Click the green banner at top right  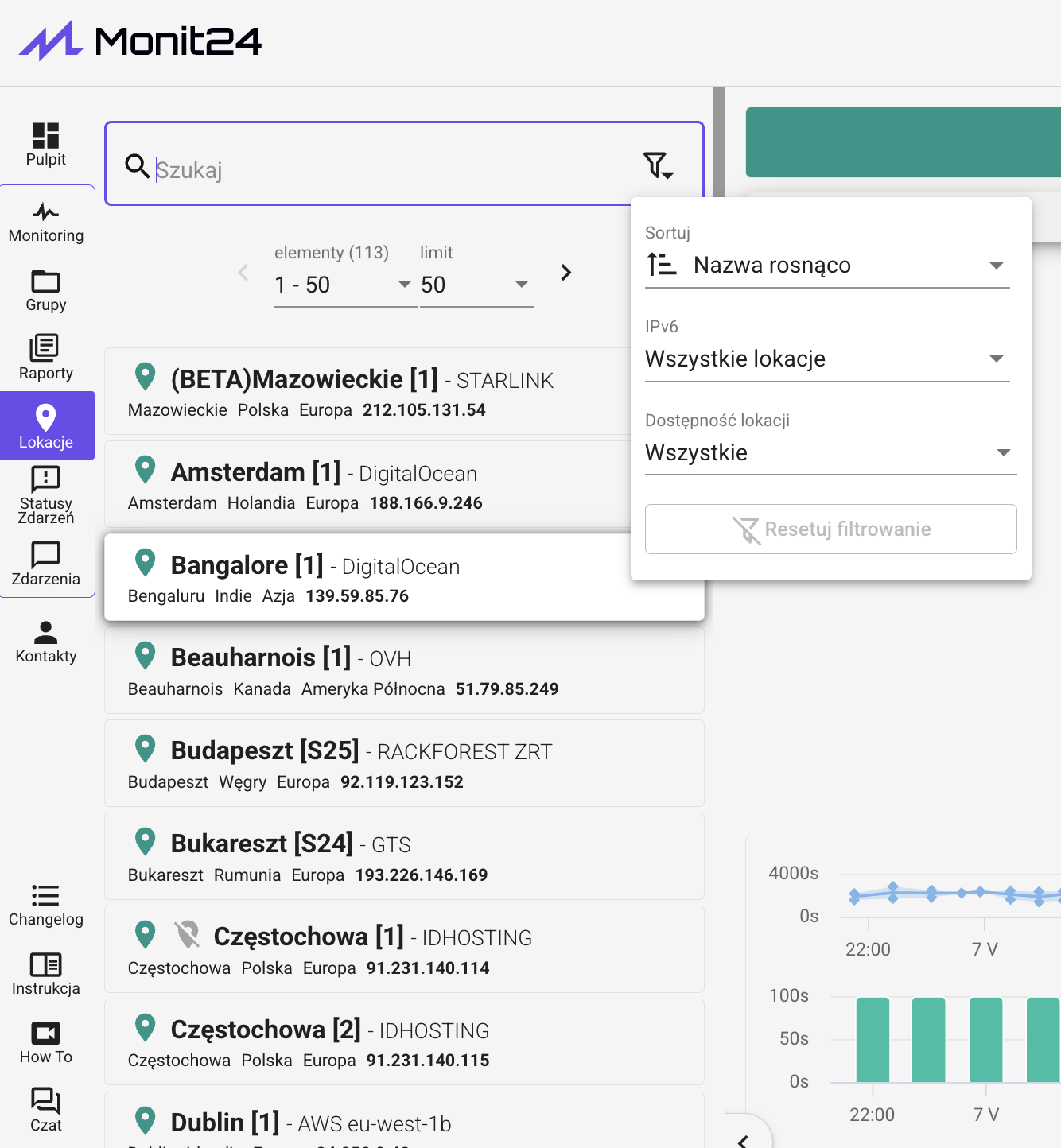tap(904, 142)
